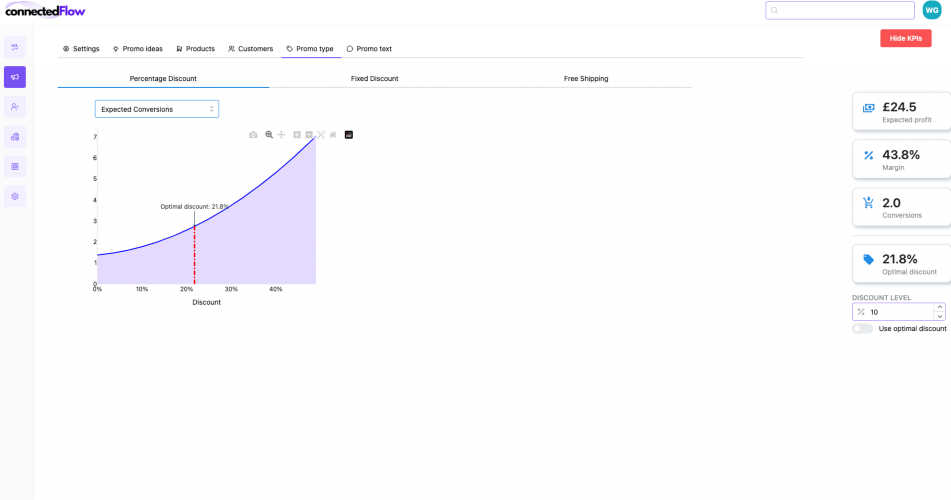Select the chart zoom magnifier tool

[x=269, y=135]
